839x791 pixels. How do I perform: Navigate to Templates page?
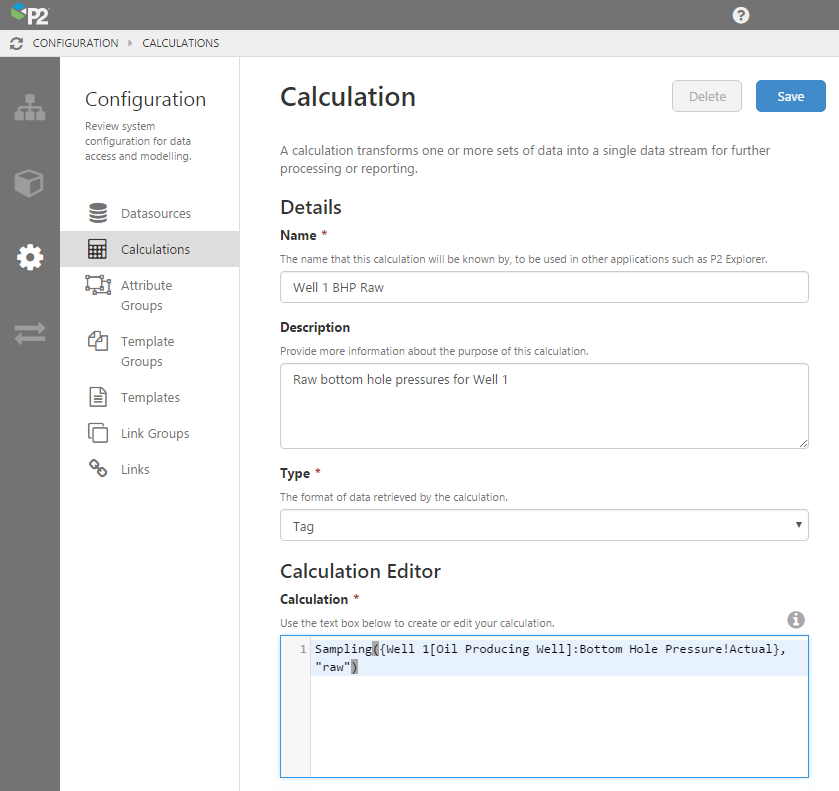[150, 397]
